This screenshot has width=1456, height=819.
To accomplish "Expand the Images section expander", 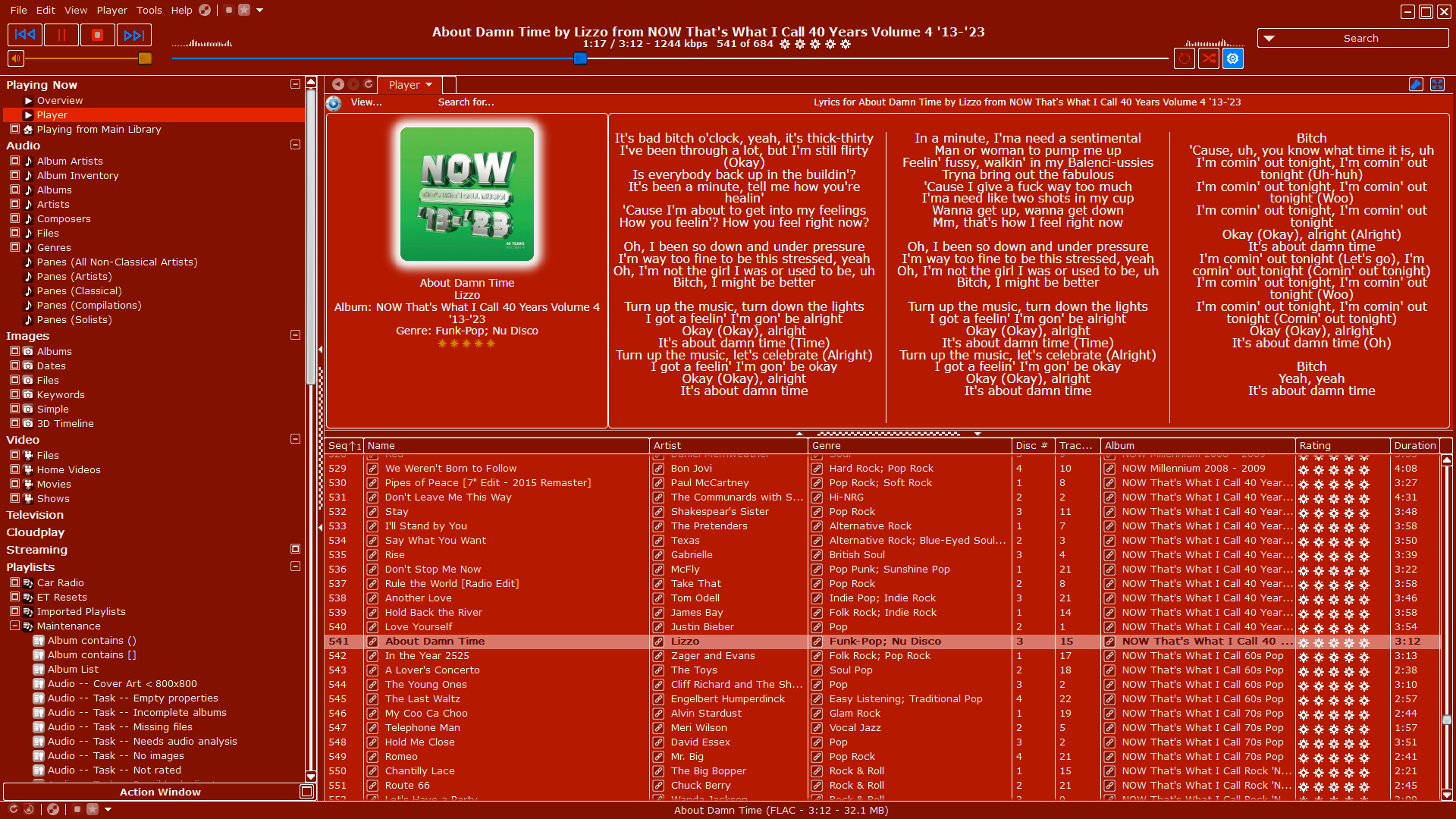I will point(296,336).
